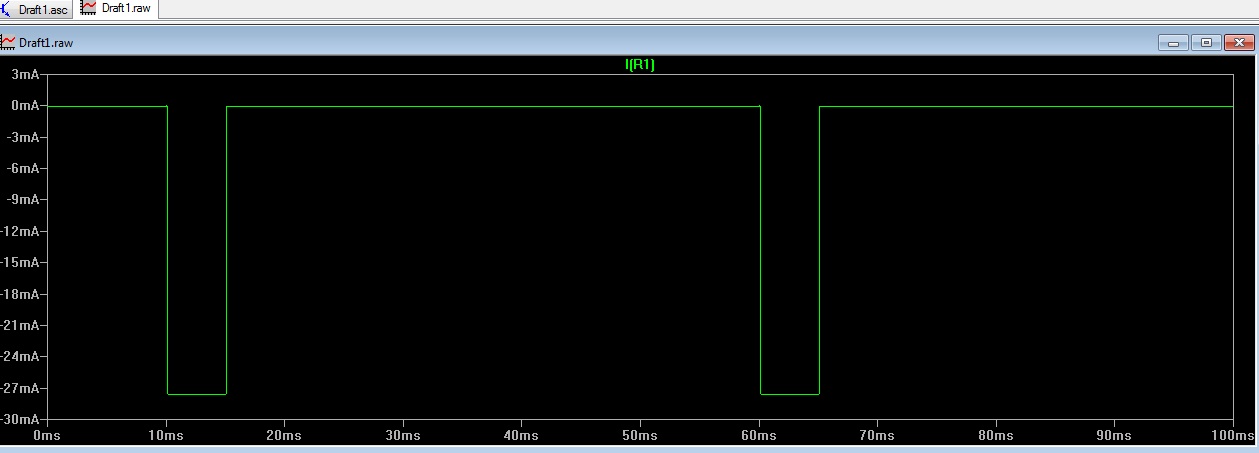
Task: Click the 10ms time axis label
Action: [x=165, y=435]
